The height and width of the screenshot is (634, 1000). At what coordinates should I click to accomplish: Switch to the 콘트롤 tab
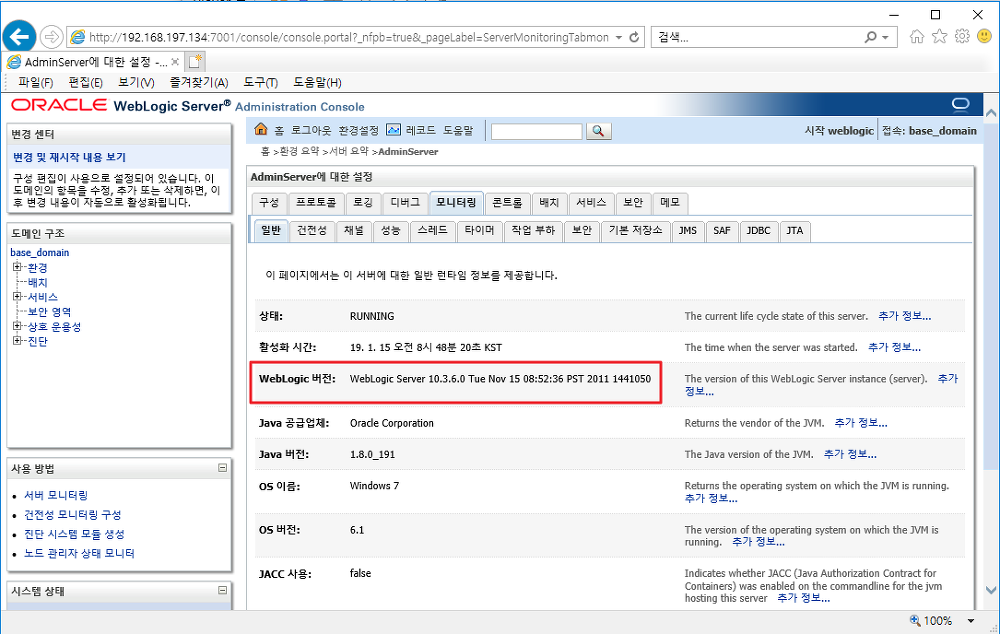coord(507,202)
